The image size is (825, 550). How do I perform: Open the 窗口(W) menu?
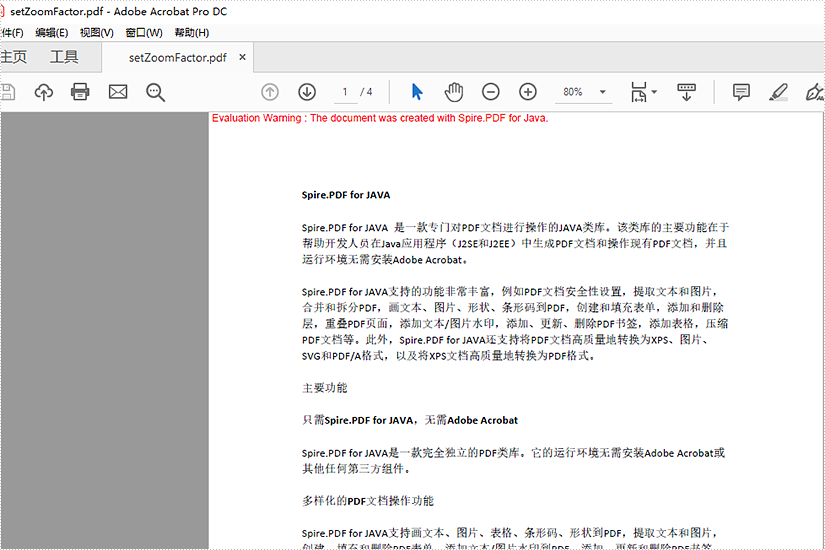[144, 33]
